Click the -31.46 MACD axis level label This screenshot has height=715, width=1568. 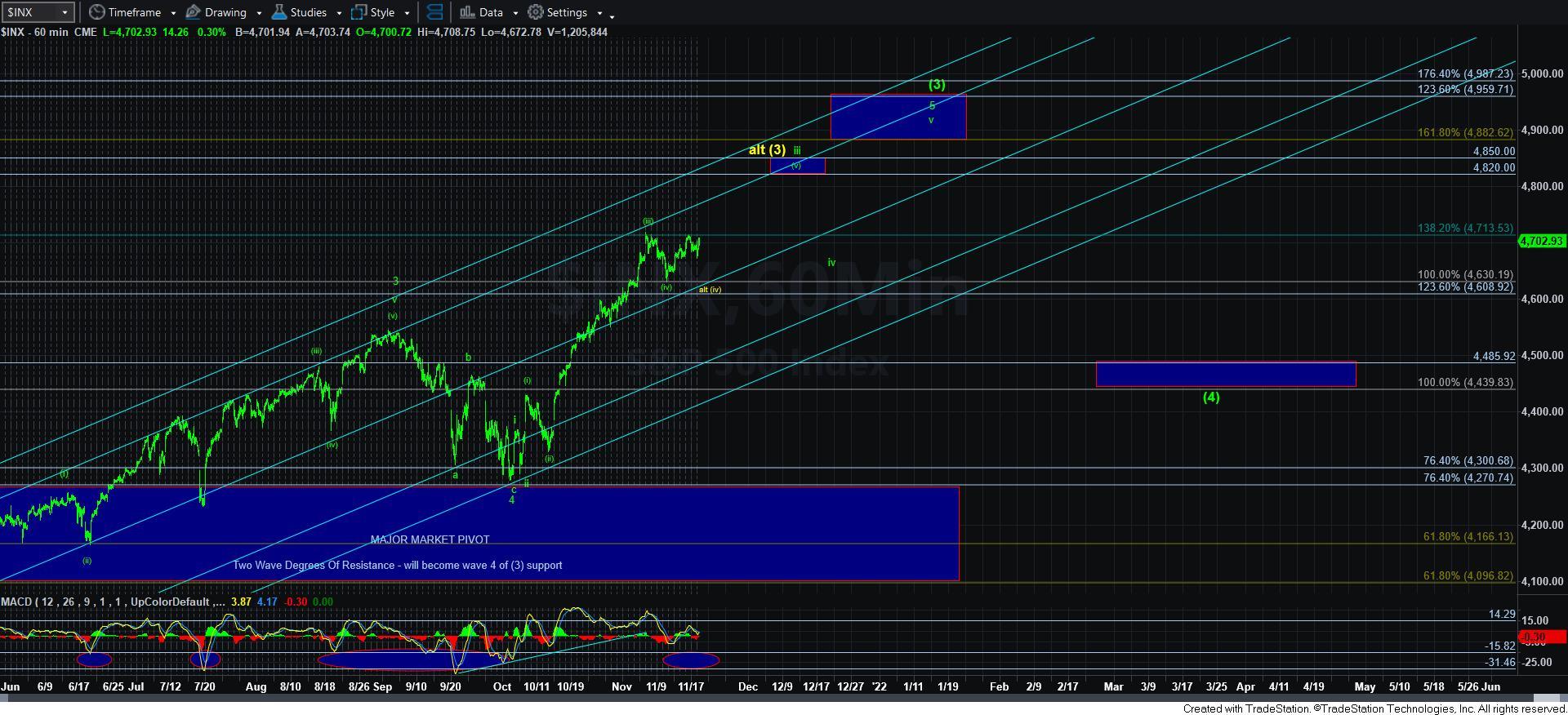tap(1500, 662)
